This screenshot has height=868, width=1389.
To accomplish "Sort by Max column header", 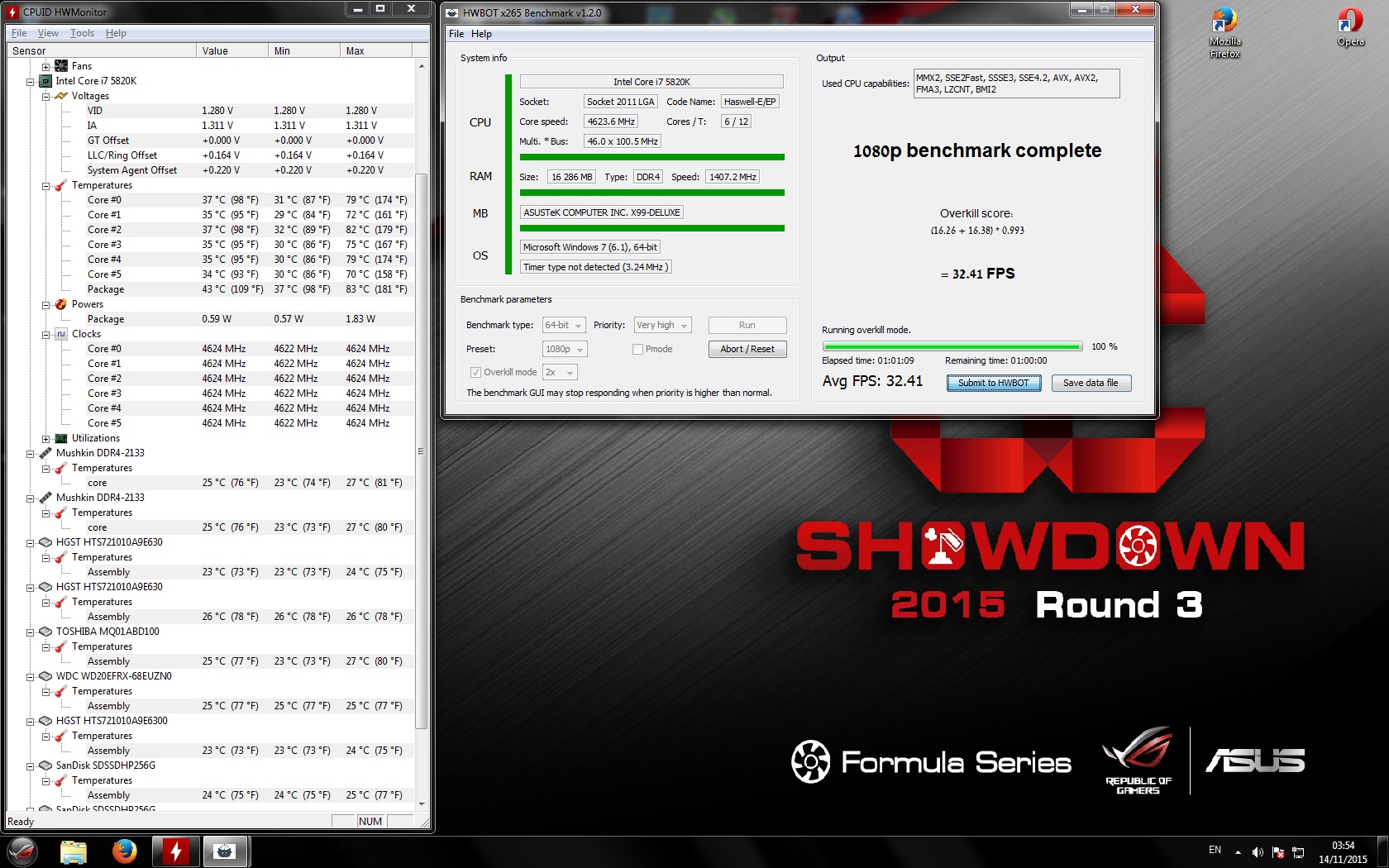I will (x=376, y=50).
